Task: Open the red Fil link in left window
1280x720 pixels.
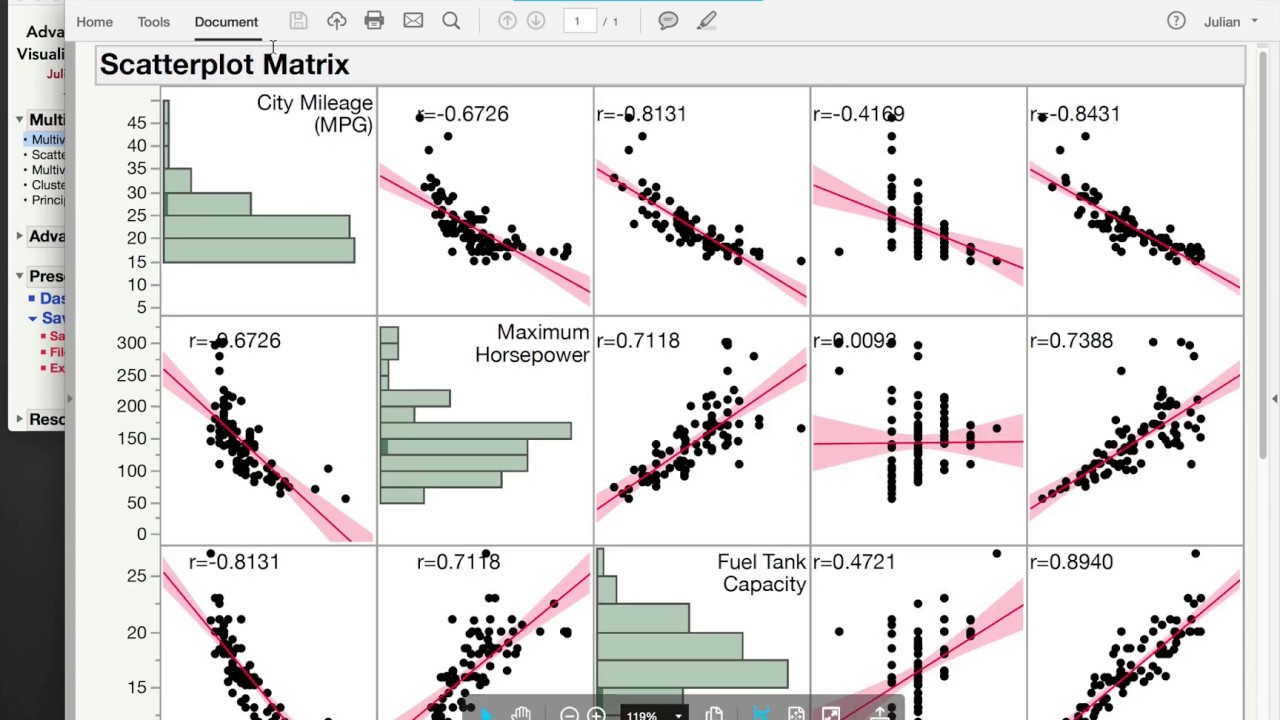Action: pos(57,352)
